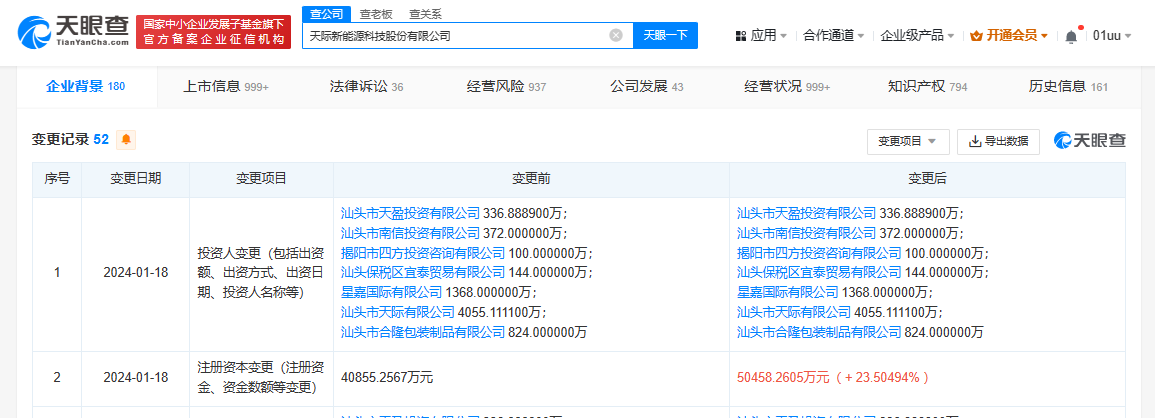This screenshot has height=418, width=1155.
Task: Open the 01uu user account menu
Action: tap(1112, 35)
